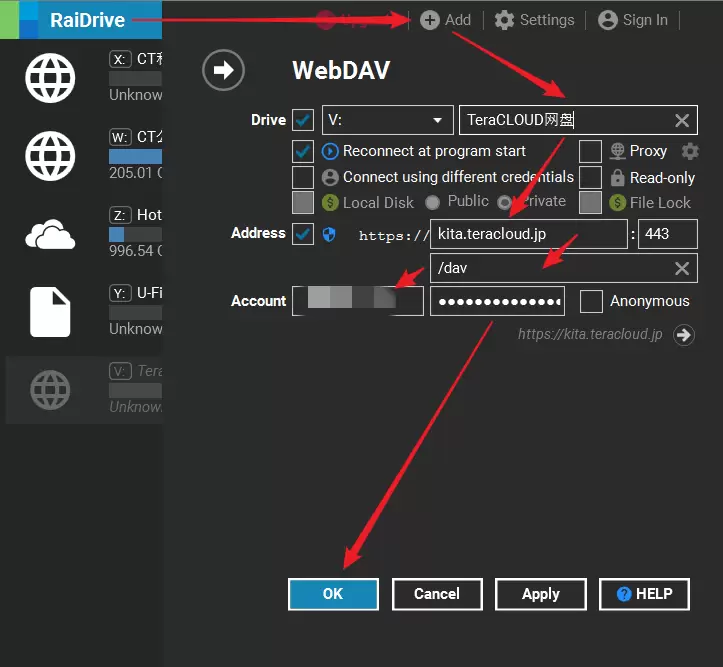The height and width of the screenshot is (667, 723).
Task: Enable Connect using different credentials checkbox
Action: click(303, 177)
